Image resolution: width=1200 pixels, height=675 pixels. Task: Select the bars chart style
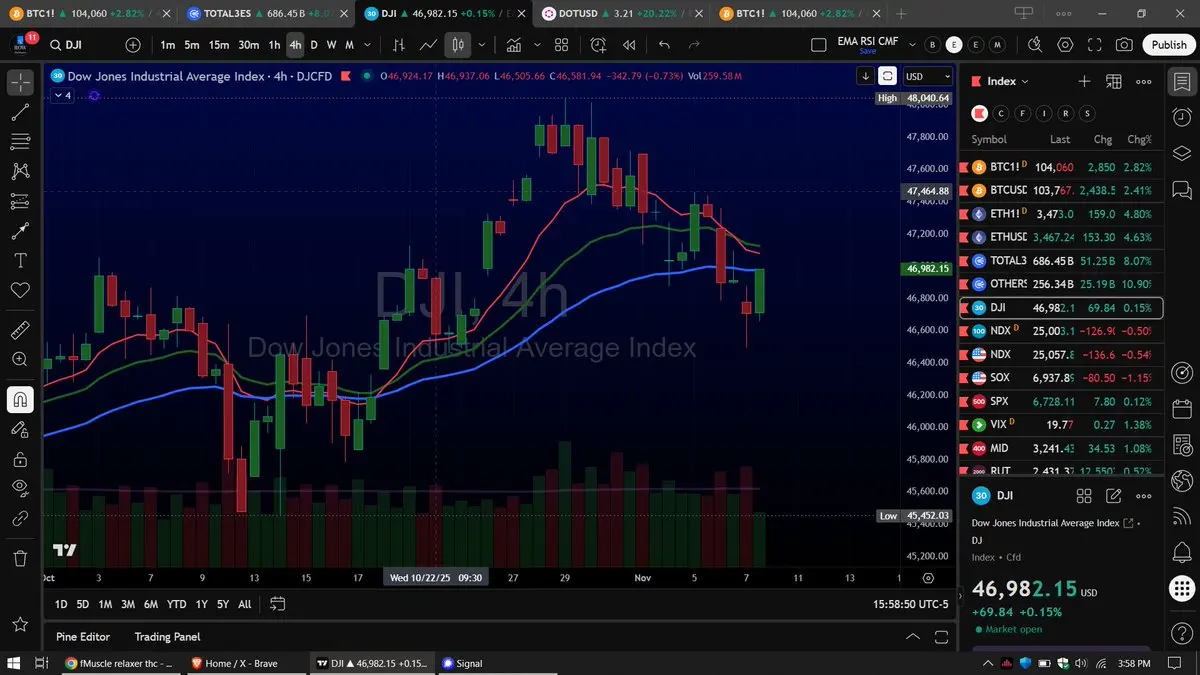coord(399,45)
